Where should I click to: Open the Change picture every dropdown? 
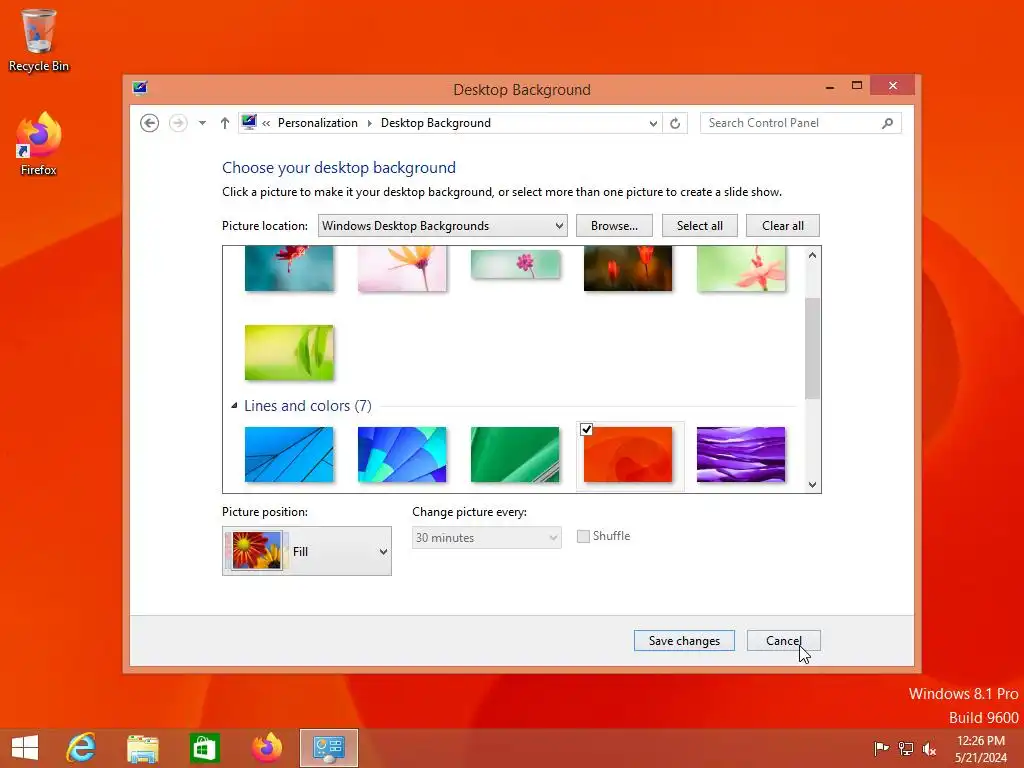pyautogui.click(x=487, y=537)
